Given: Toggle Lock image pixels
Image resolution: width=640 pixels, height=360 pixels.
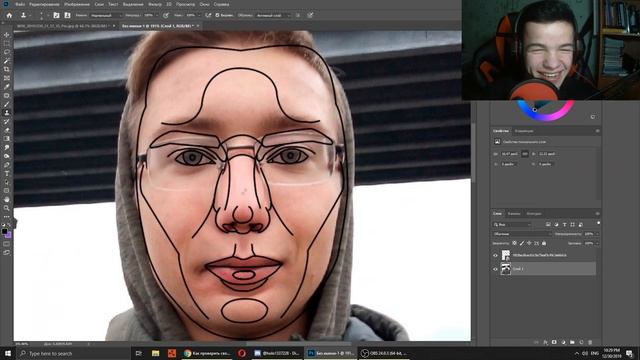Looking at the screenshot, I should pos(522,243).
